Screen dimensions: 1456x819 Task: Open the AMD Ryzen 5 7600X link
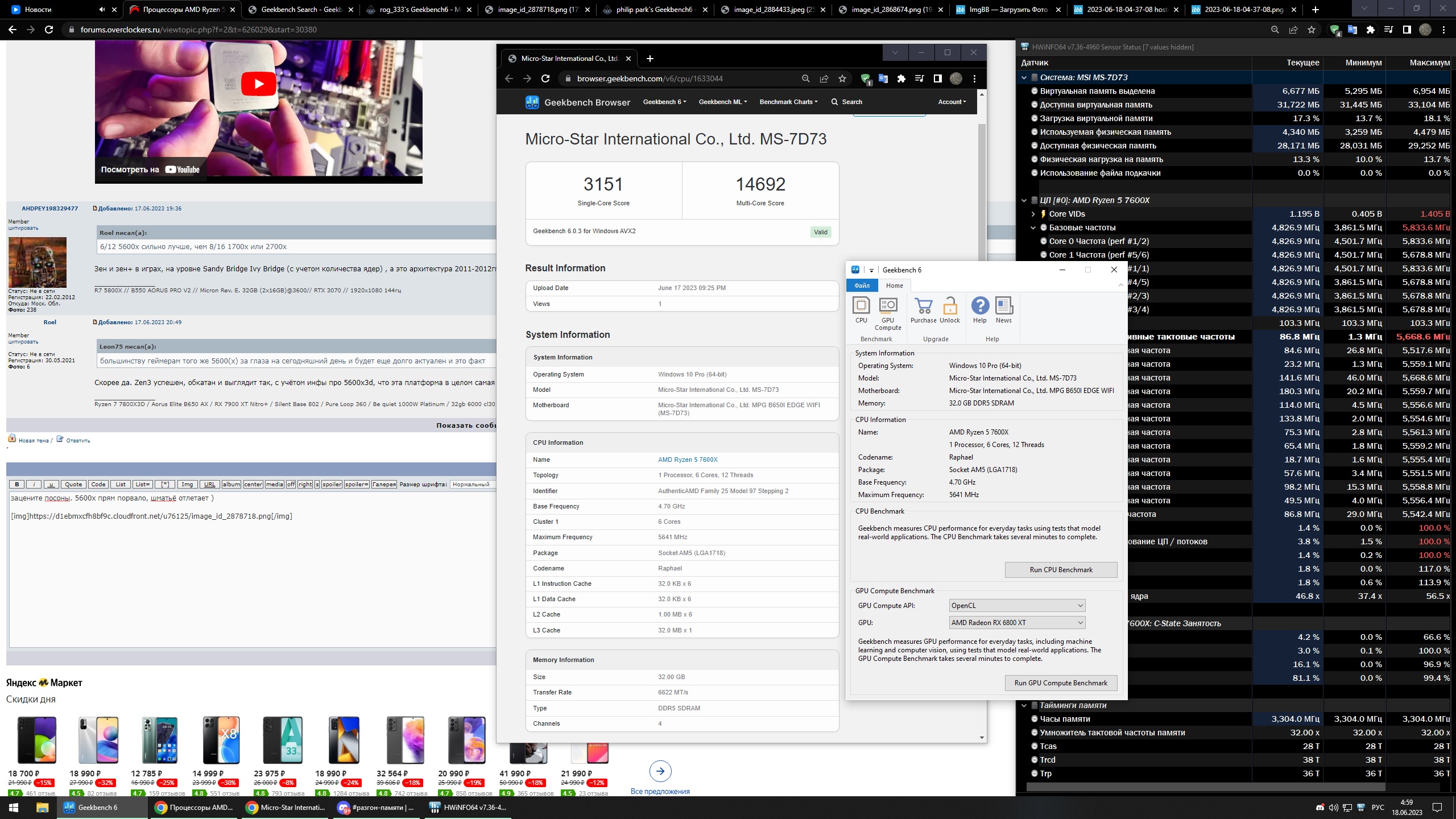(688, 460)
